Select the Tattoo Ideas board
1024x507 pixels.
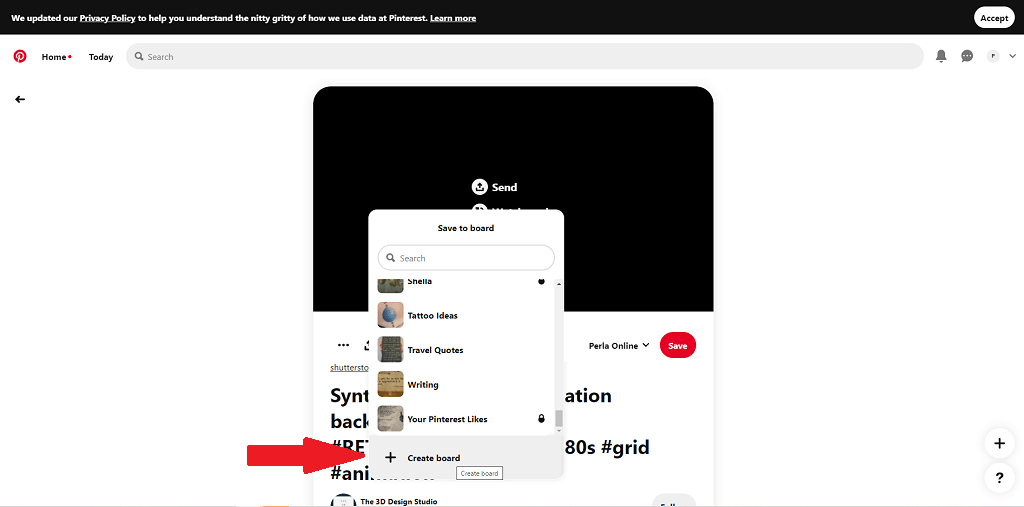pos(432,316)
